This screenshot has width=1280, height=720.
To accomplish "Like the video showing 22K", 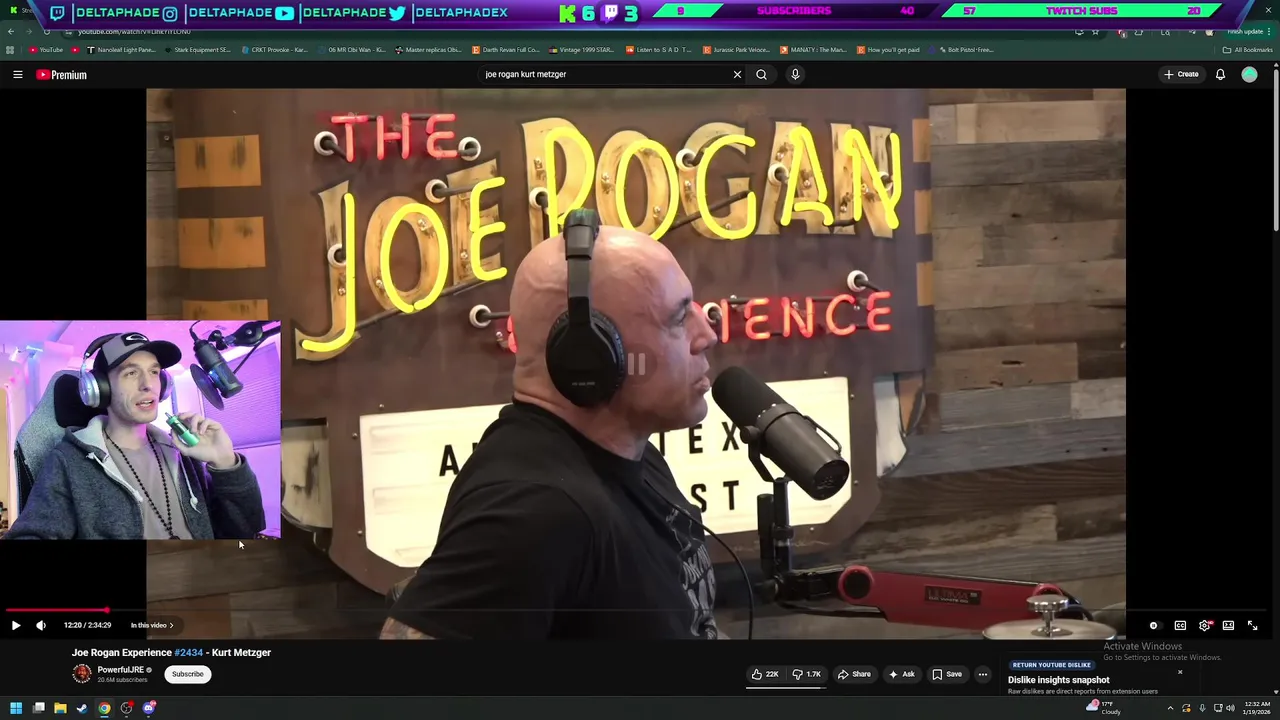I will pyautogui.click(x=765, y=674).
